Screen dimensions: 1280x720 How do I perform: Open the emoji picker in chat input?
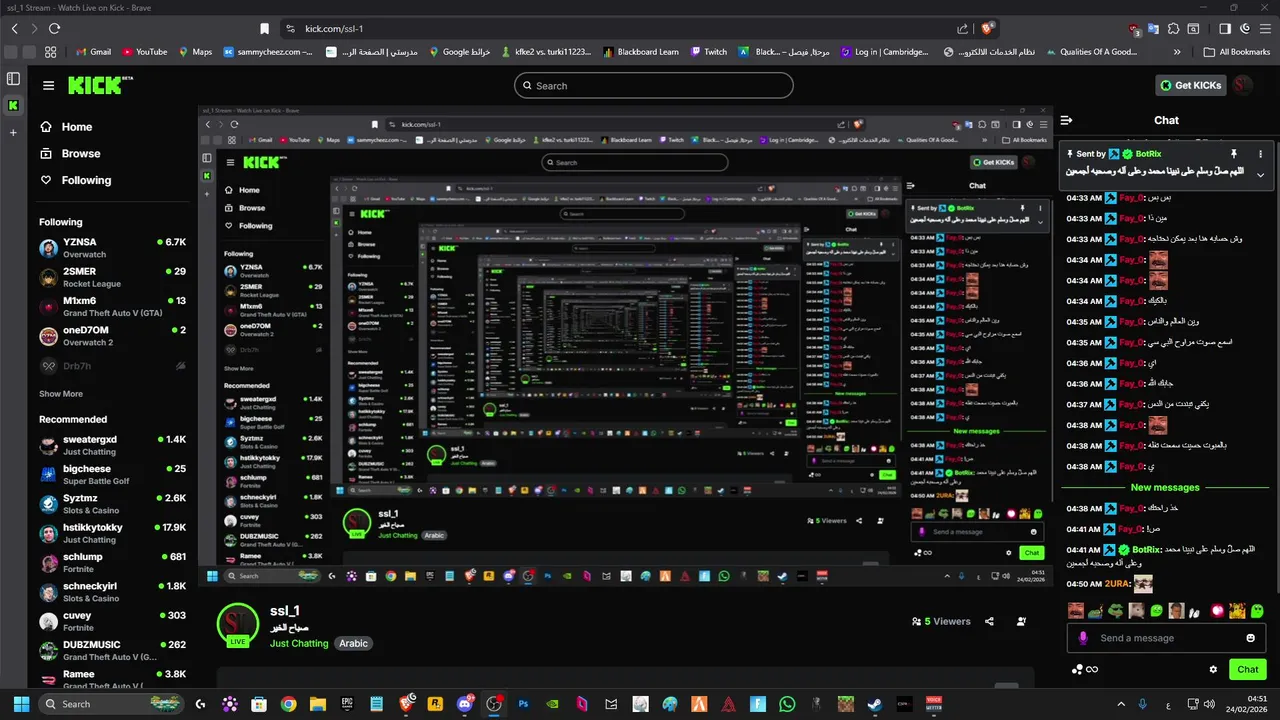click(1251, 638)
